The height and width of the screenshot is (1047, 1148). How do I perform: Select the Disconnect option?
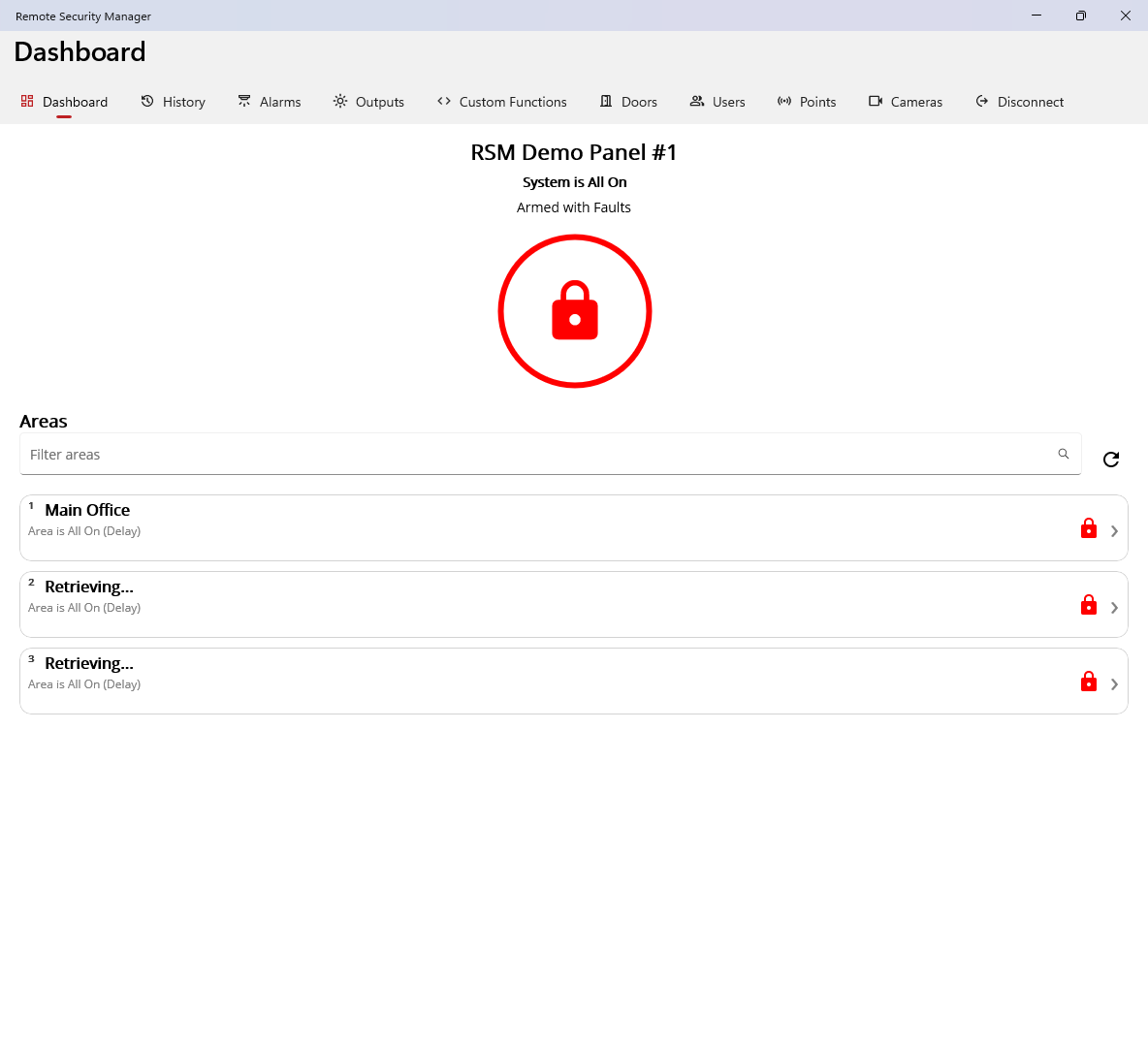(1020, 102)
